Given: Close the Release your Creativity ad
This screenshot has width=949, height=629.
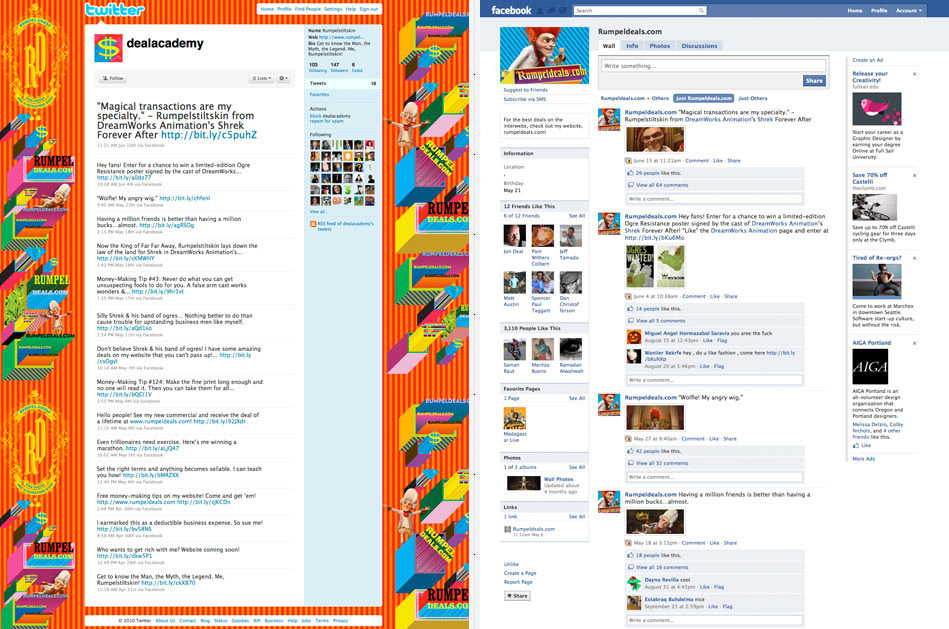Looking at the screenshot, I should point(914,74).
